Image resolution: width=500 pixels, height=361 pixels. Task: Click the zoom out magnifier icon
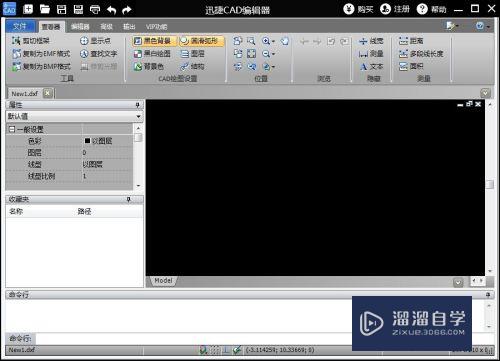coord(266,54)
